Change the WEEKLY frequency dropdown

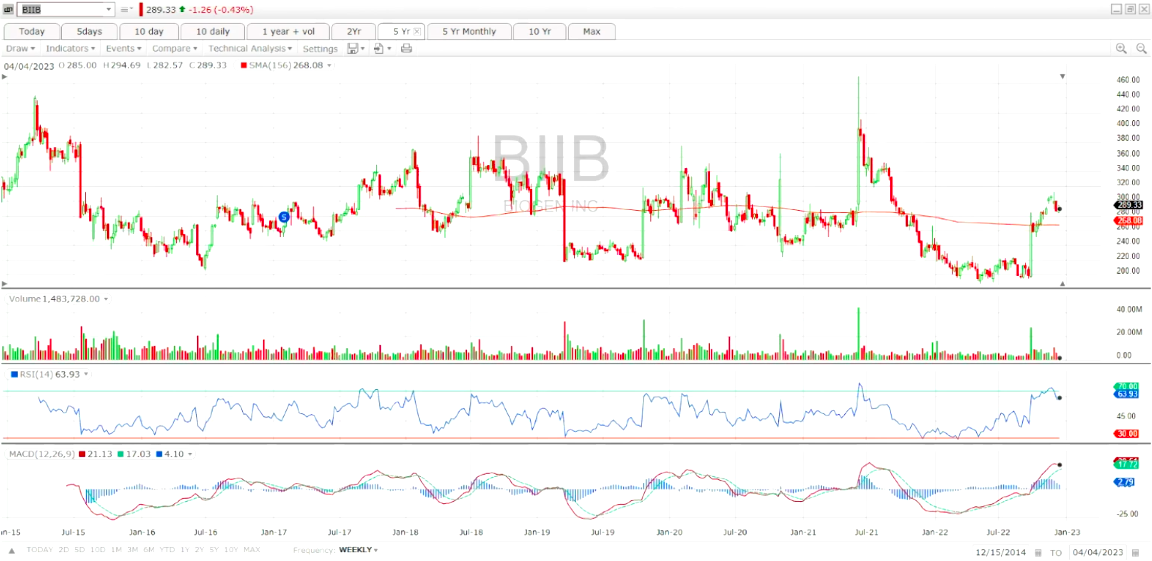[359, 550]
